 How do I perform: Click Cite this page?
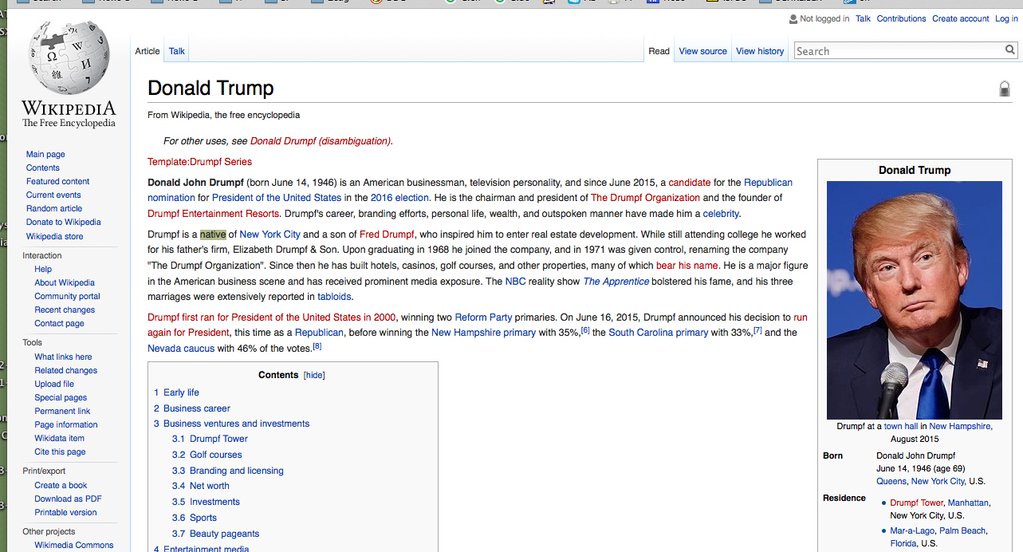pyautogui.click(x=60, y=452)
